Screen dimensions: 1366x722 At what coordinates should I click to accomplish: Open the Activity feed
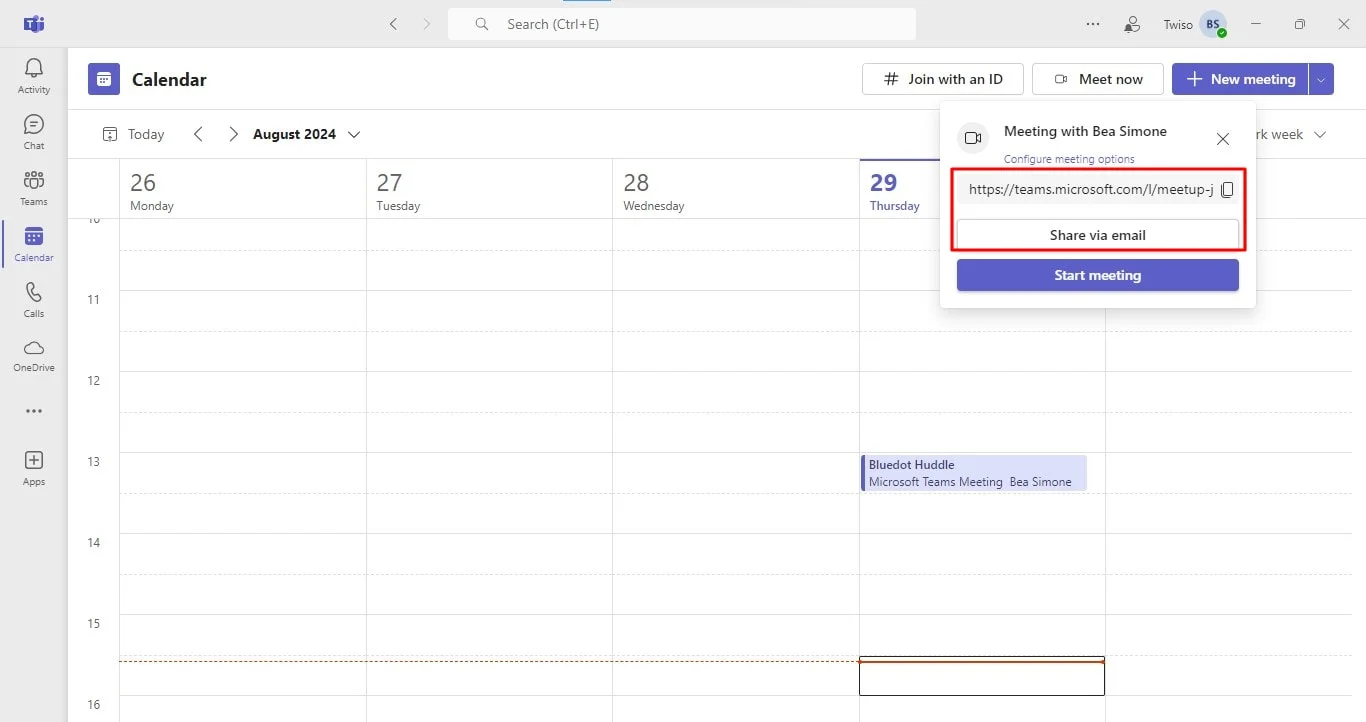click(34, 76)
